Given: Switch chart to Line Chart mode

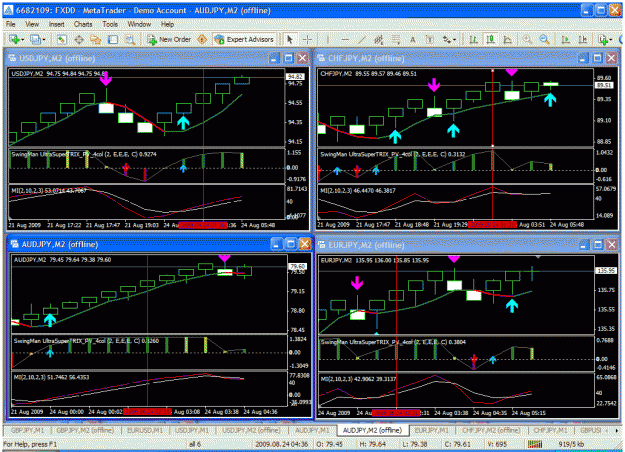Looking at the screenshot, I should (x=507, y=39).
